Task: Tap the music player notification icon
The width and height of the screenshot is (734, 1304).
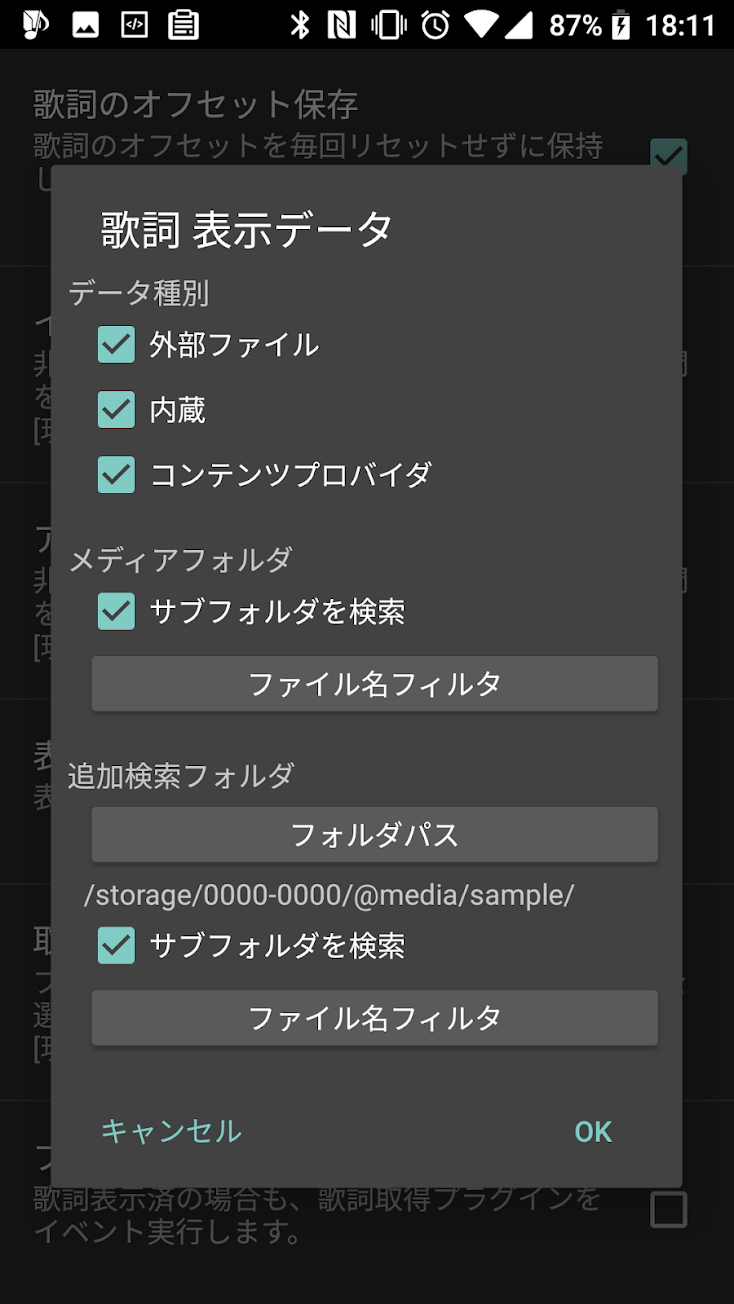Action: (36, 25)
